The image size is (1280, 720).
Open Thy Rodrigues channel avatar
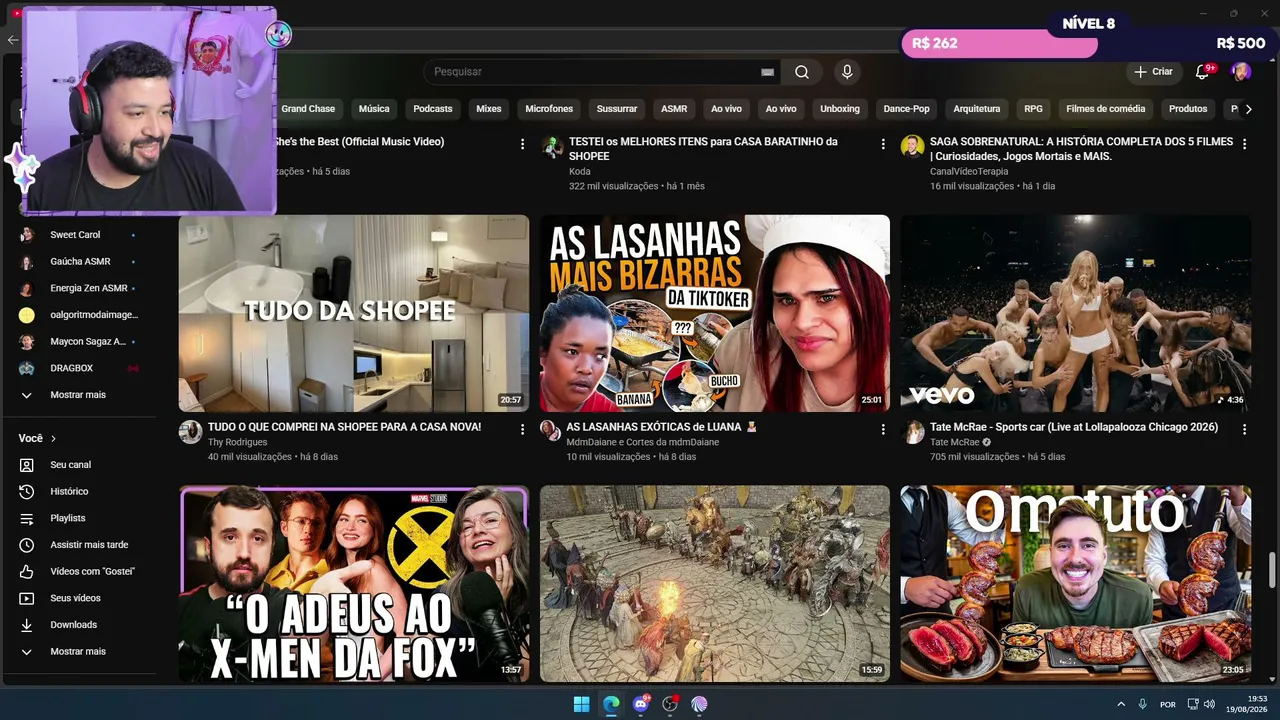190,432
